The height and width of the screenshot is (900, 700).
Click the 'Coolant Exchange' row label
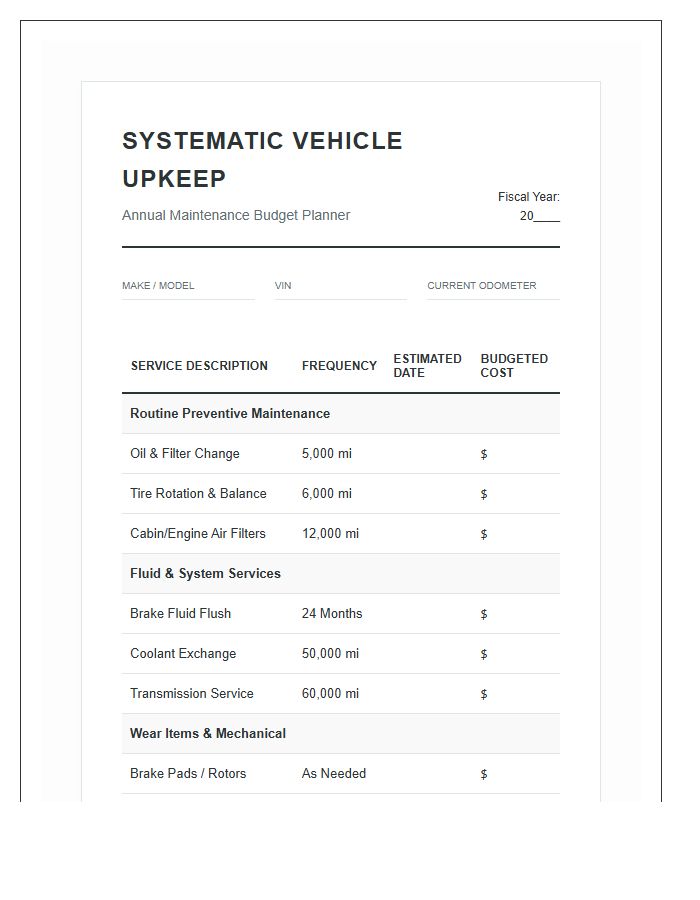pyautogui.click(x=183, y=654)
